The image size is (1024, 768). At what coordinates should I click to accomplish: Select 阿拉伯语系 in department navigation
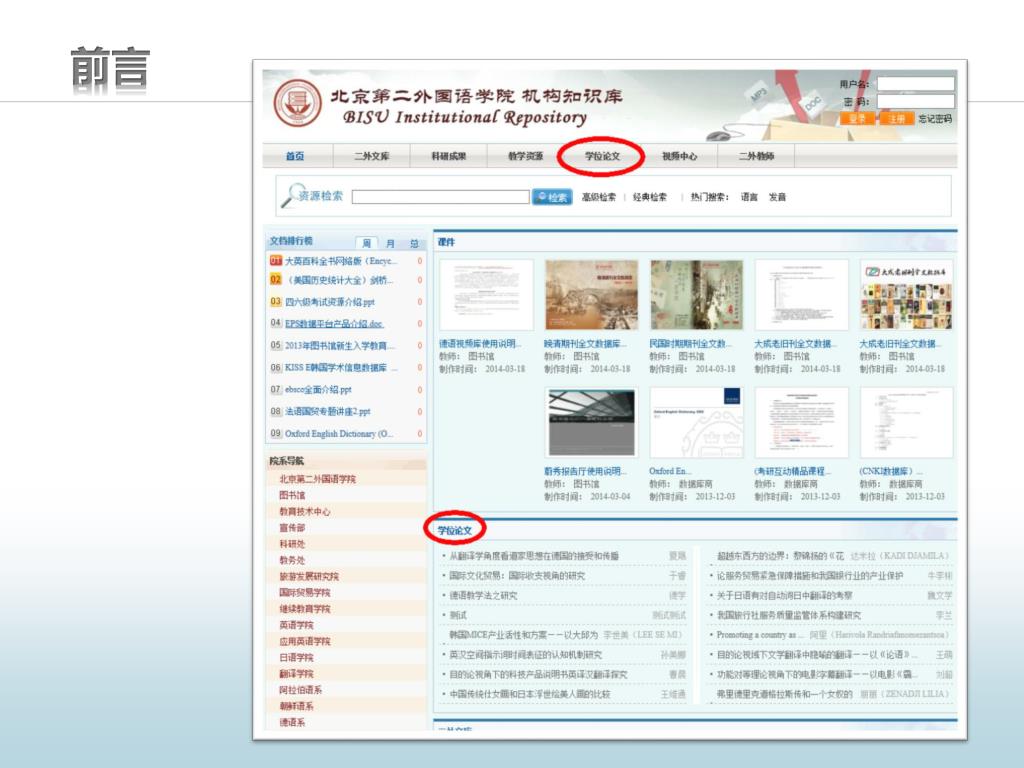pos(300,690)
